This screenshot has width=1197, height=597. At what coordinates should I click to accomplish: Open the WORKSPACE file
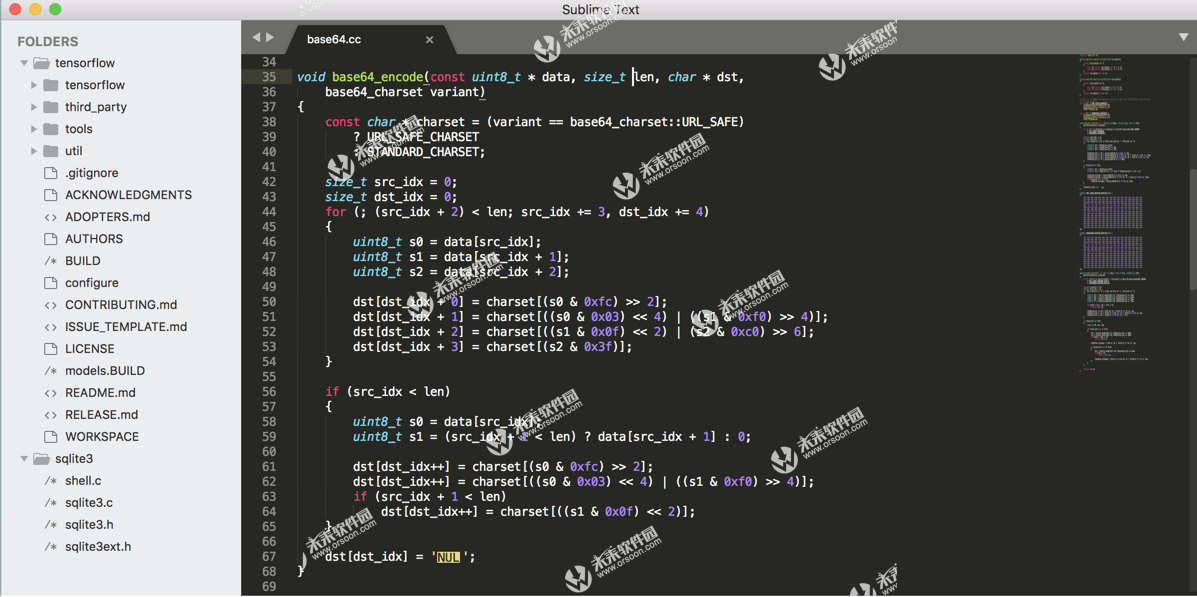(102, 437)
